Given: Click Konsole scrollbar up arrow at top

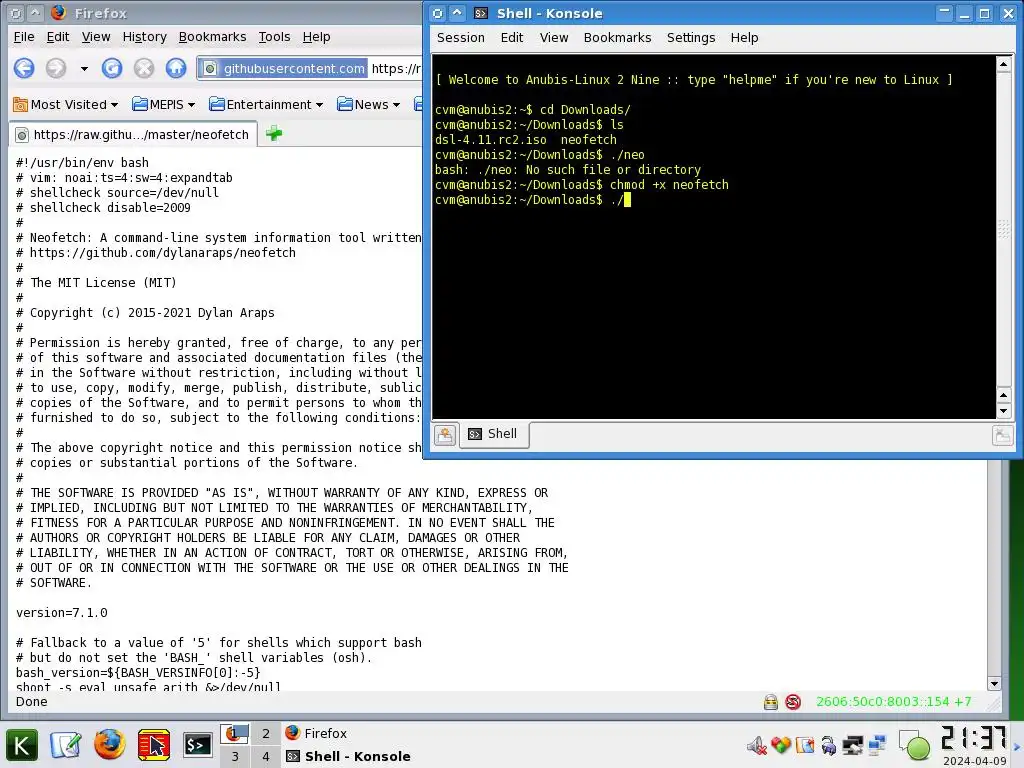Looking at the screenshot, I should (x=1004, y=63).
